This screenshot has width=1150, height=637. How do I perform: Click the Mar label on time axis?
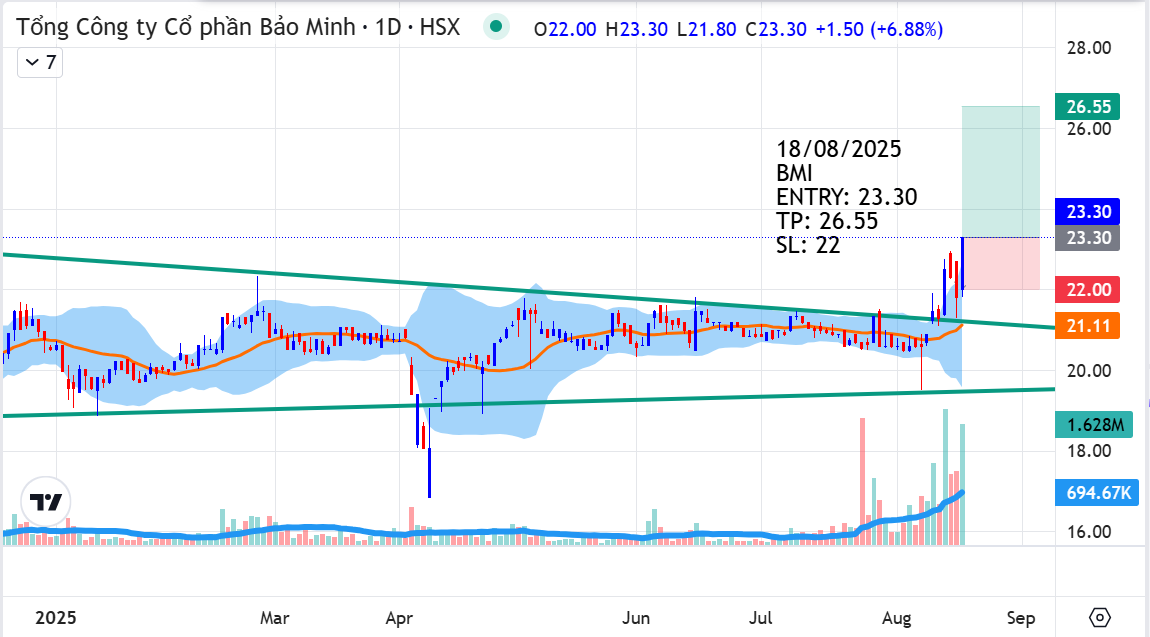(274, 618)
